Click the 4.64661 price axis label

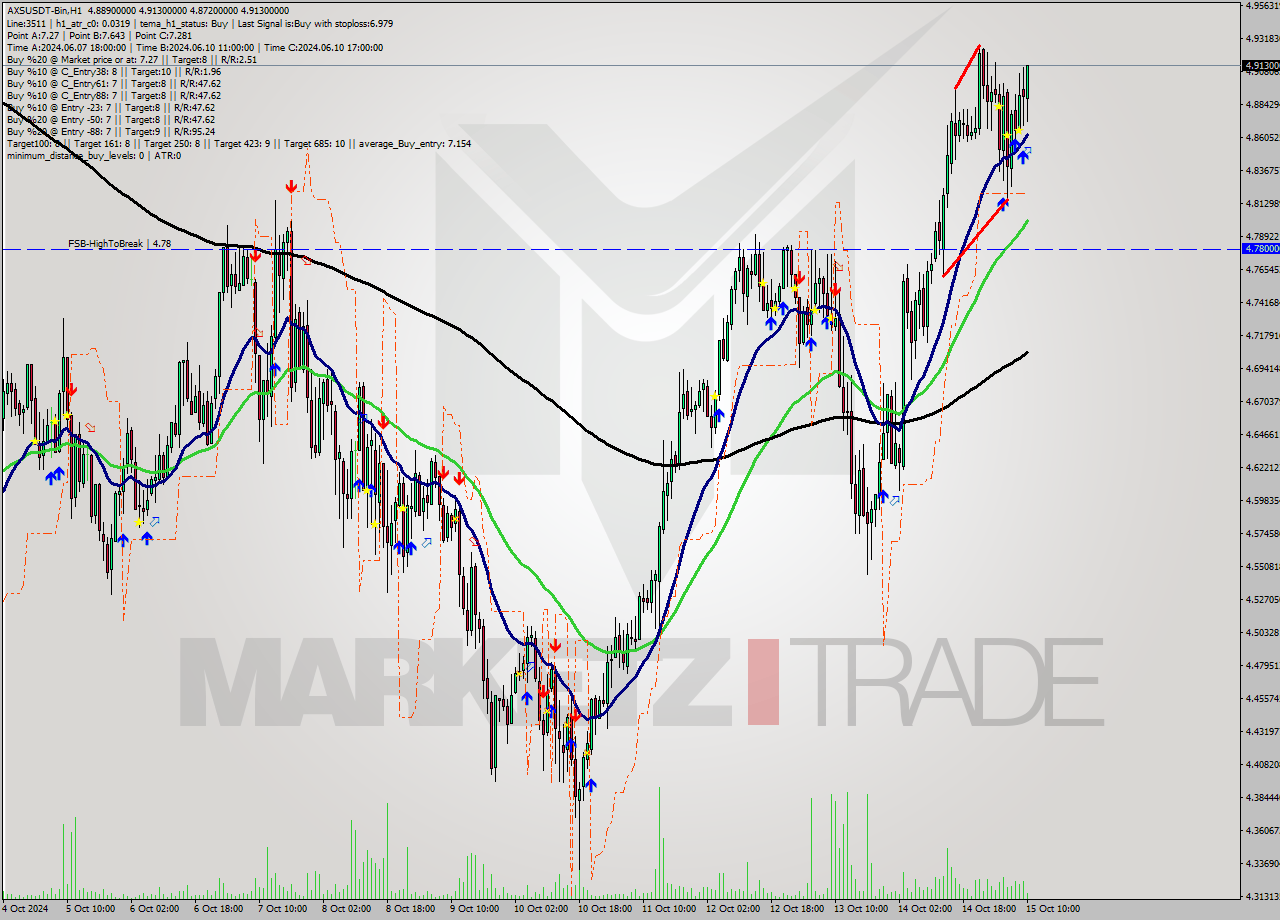coord(1261,434)
